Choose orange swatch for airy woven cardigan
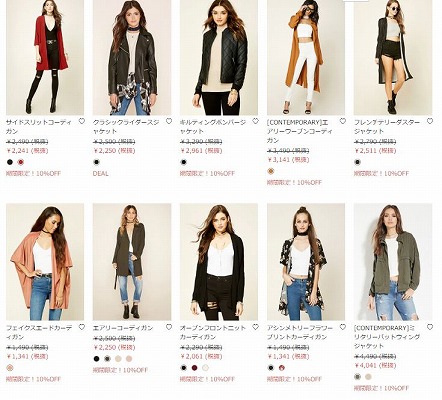 pos(271,171)
